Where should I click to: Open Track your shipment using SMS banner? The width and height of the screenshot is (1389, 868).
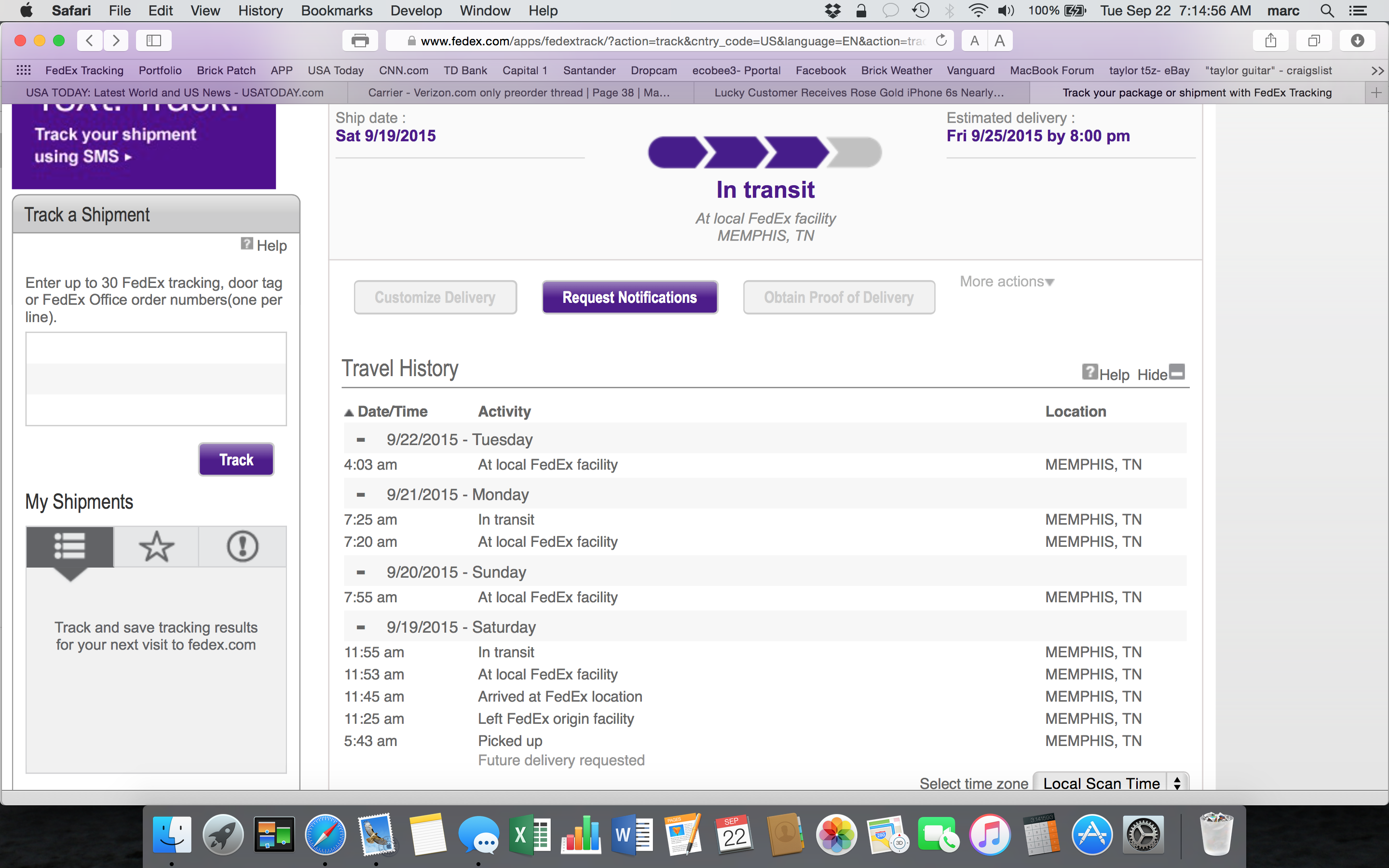click(x=144, y=147)
